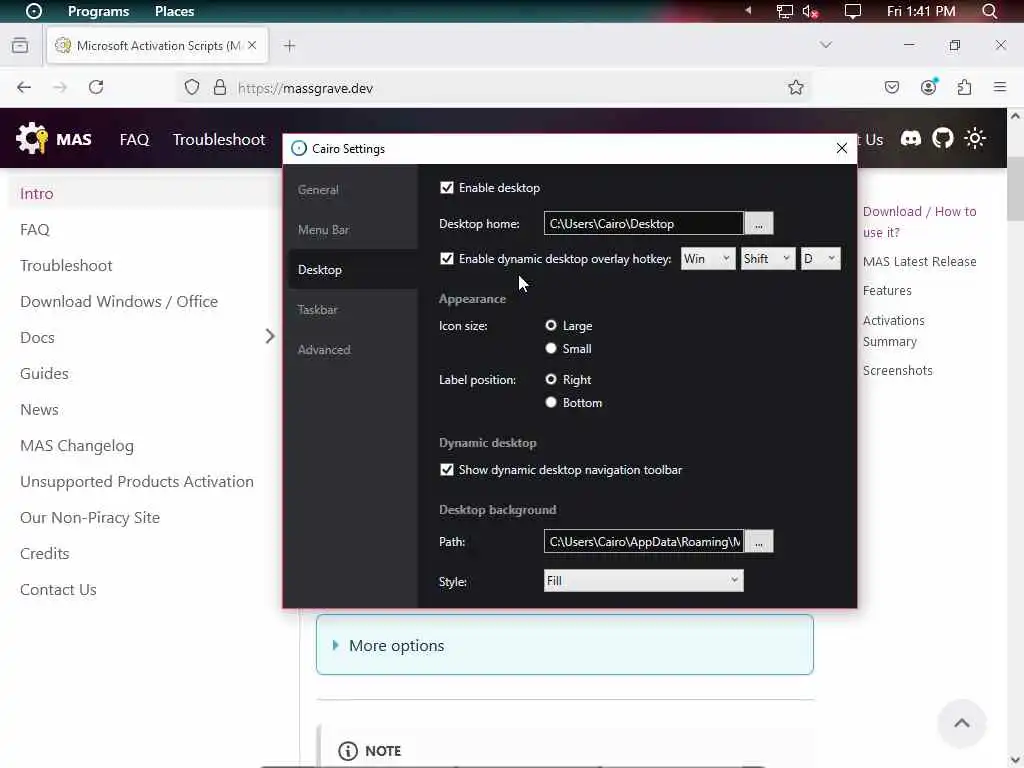
Task: Select Large icon size
Action: click(551, 325)
